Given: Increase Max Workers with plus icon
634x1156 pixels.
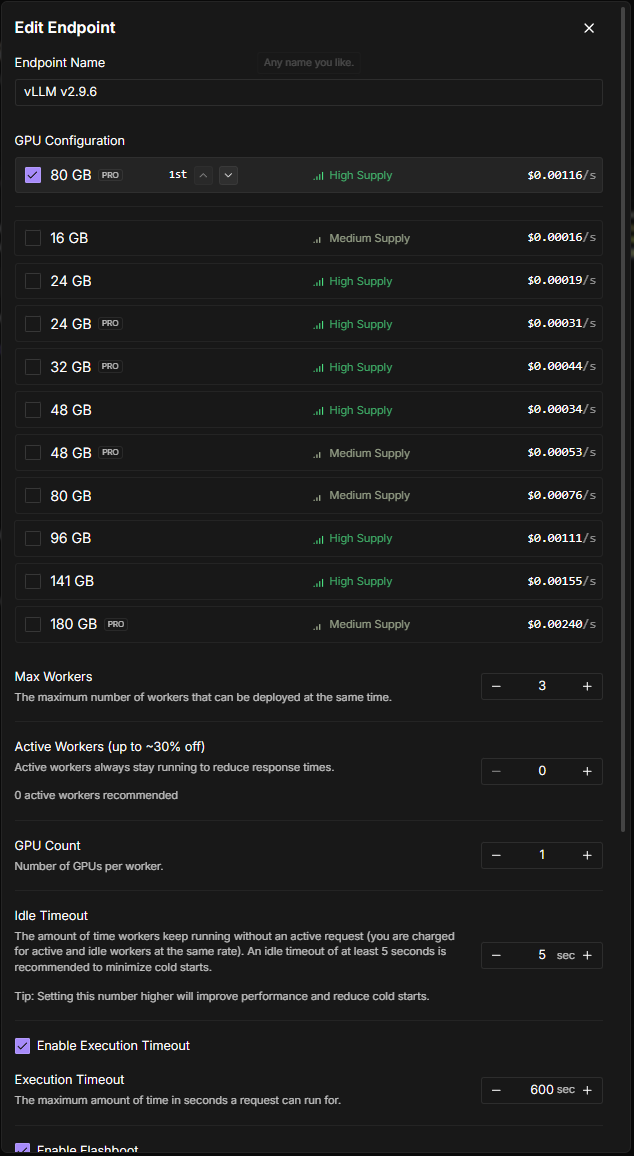Looking at the screenshot, I should (587, 686).
